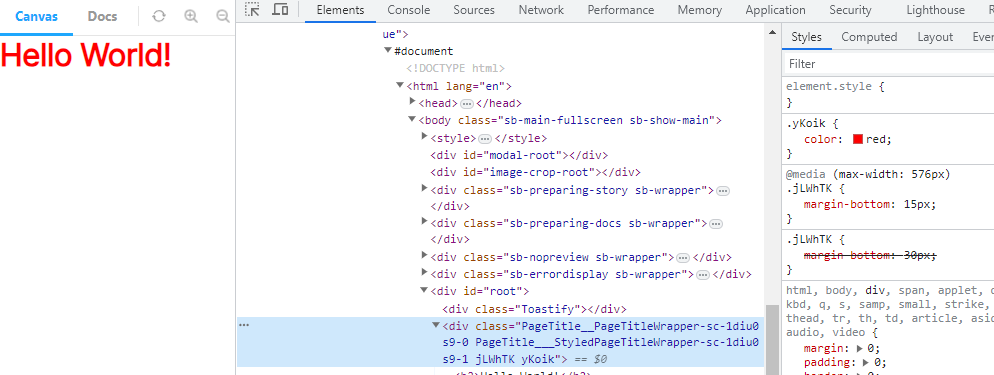The width and height of the screenshot is (994, 375).
Task: Open the Elements panel tab
Action: pos(340,10)
